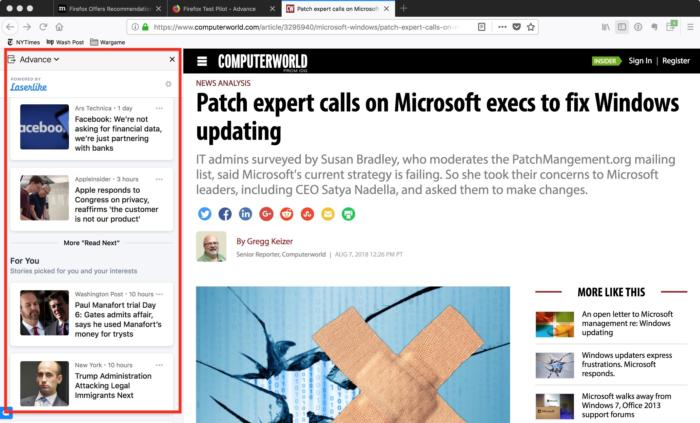This screenshot has height=423, width=700.
Task: Open options dots on Ars Technica card
Action: point(159,108)
